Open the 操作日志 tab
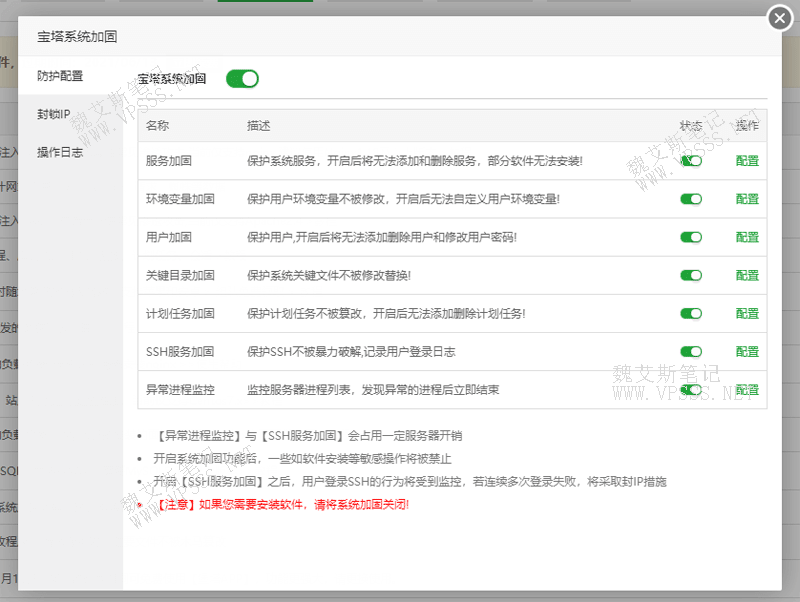The width and height of the screenshot is (800, 602). click(60, 152)
